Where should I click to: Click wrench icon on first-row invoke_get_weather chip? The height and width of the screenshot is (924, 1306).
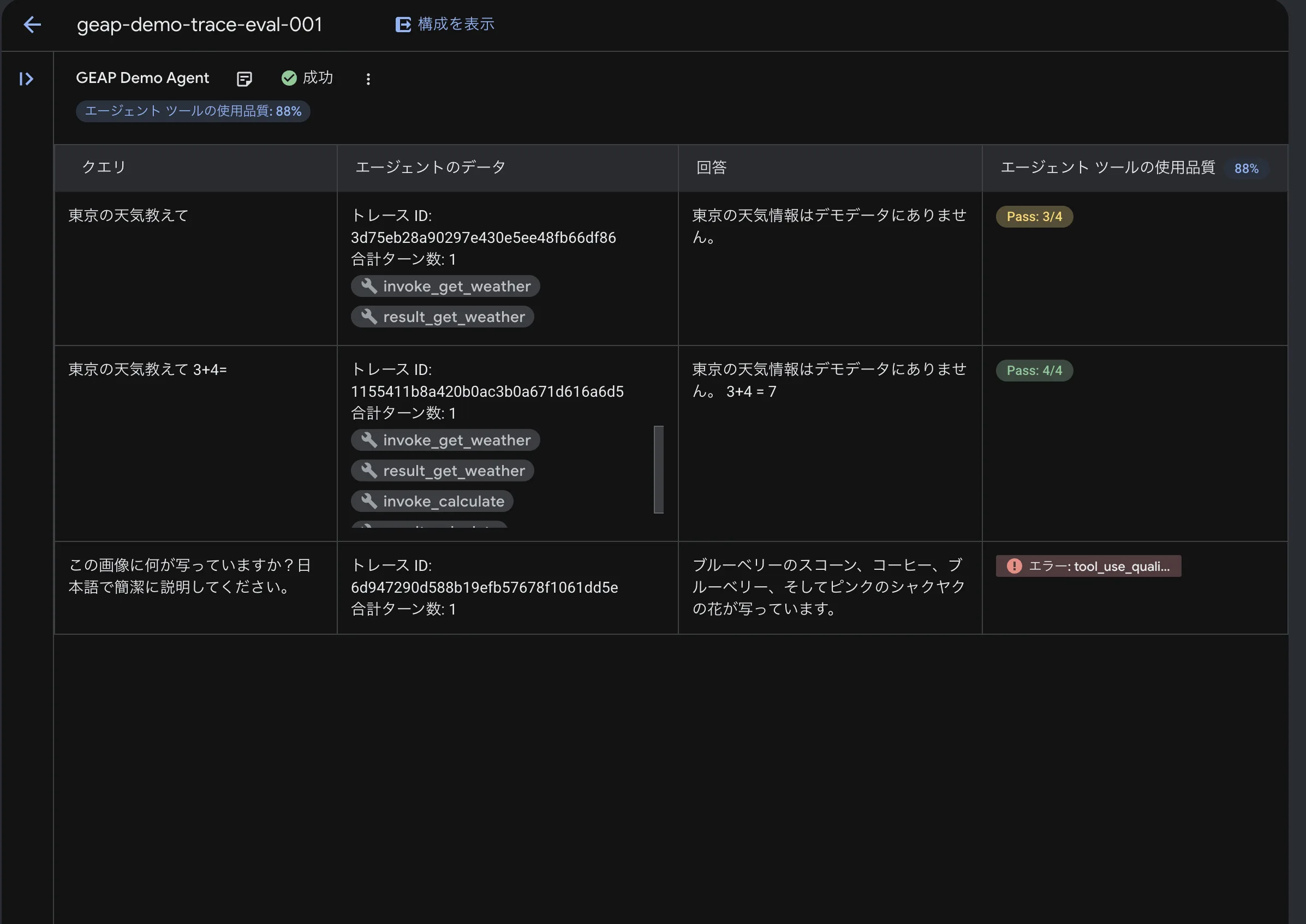click(369, 285)
